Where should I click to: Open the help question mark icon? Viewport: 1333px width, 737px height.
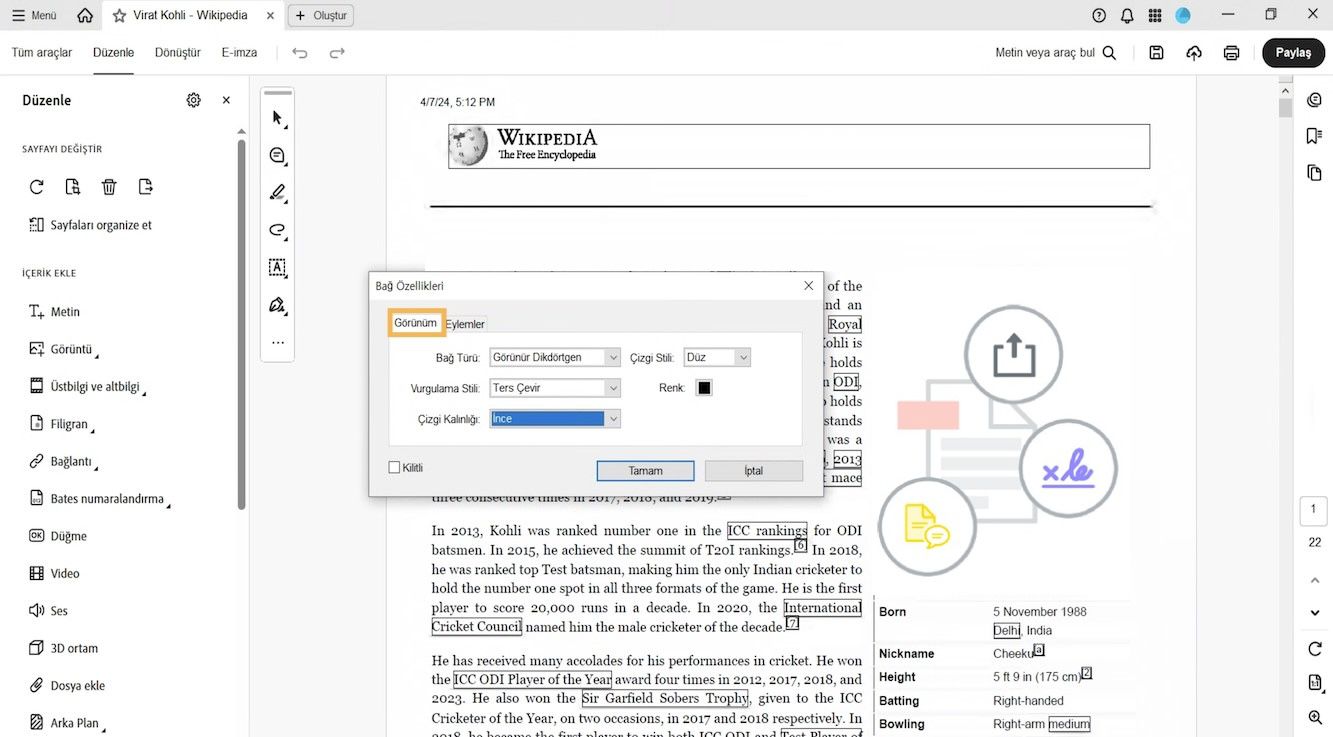tap(1099, 16)
